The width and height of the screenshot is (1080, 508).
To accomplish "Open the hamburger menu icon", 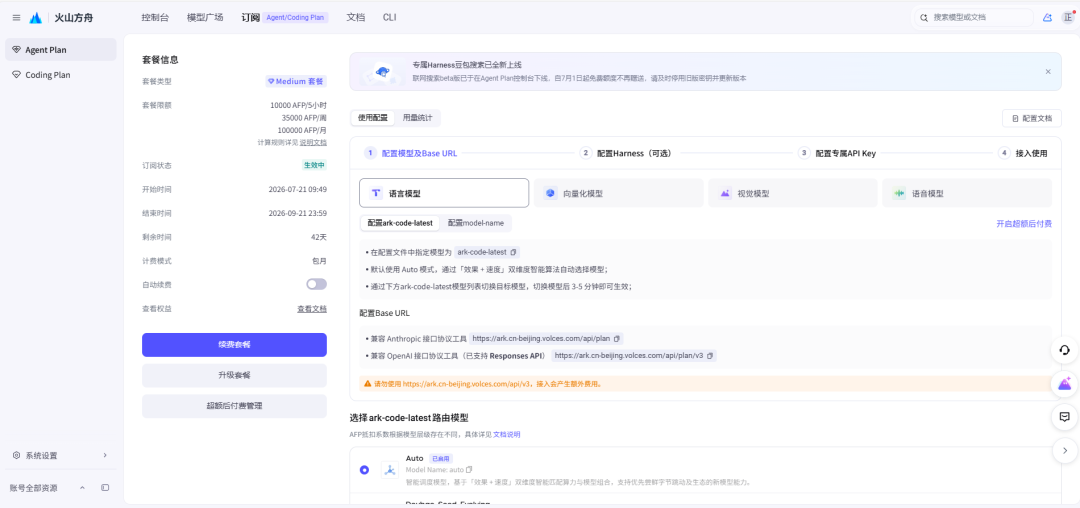I will point(17,18).
